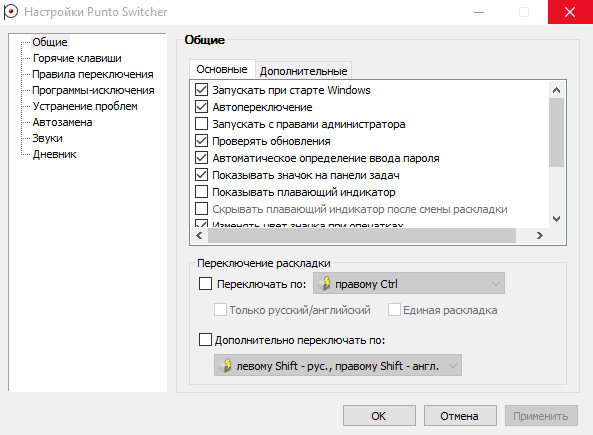Open Устранение проблем section

tap(85, 106)
